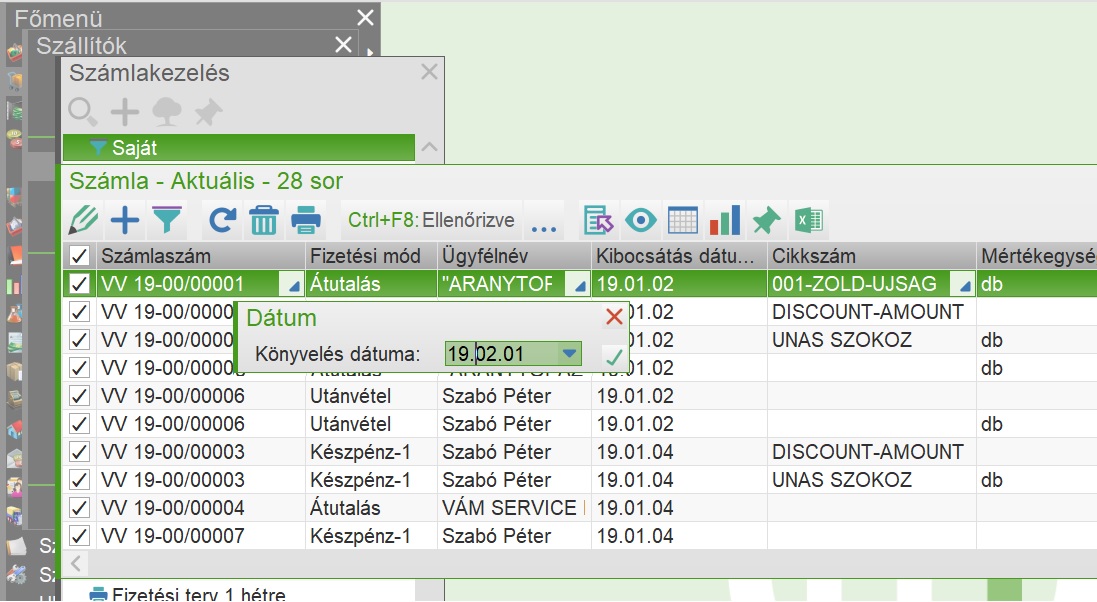Toggle checkbox of 19.01.02 DISCOUNT-AMOUNT row

[79, 312]
